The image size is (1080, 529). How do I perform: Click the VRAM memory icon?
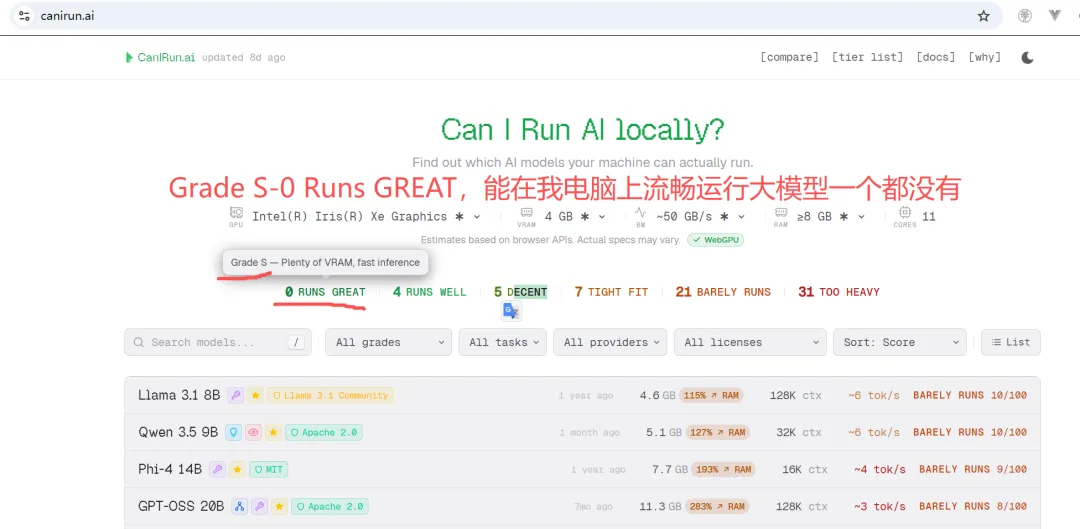pyautogui.click(x=526, y=212)
